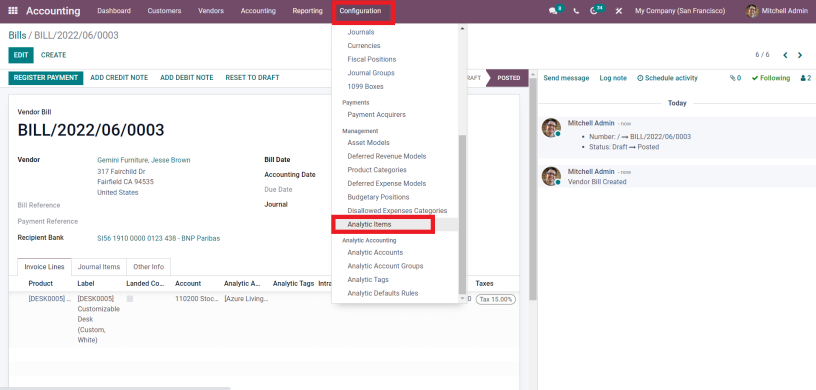Toggle the Following subscription status
The height and width of the screenshot is (390, 816).
point(771,78)
